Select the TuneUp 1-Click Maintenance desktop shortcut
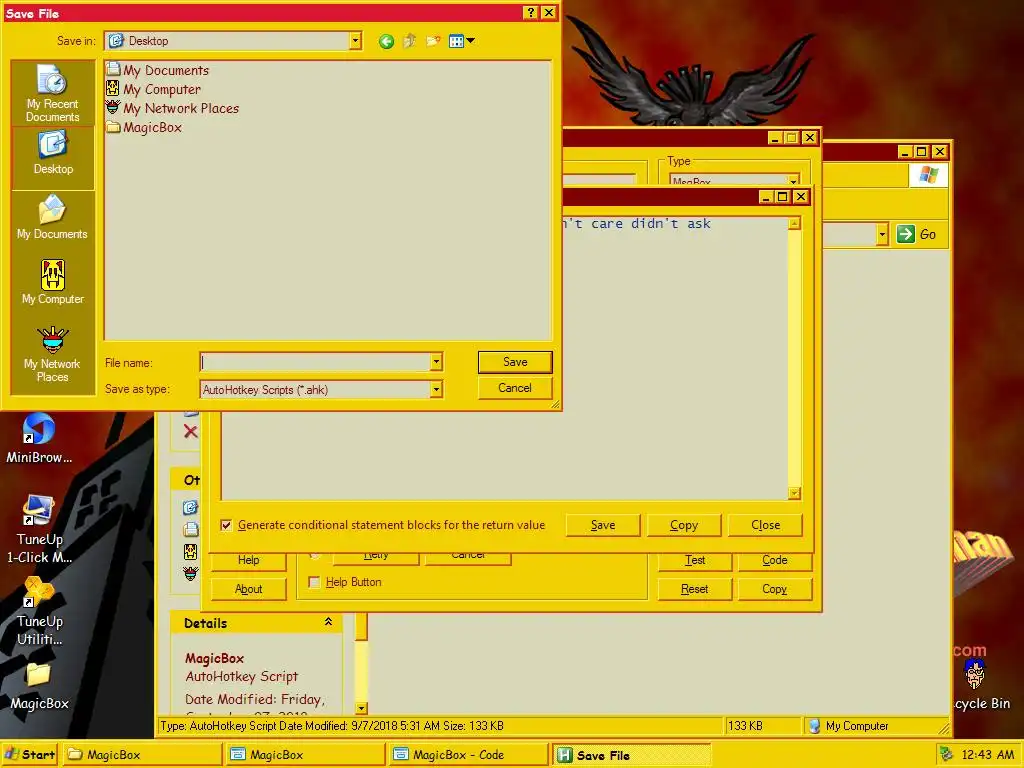 coord(39,529)
